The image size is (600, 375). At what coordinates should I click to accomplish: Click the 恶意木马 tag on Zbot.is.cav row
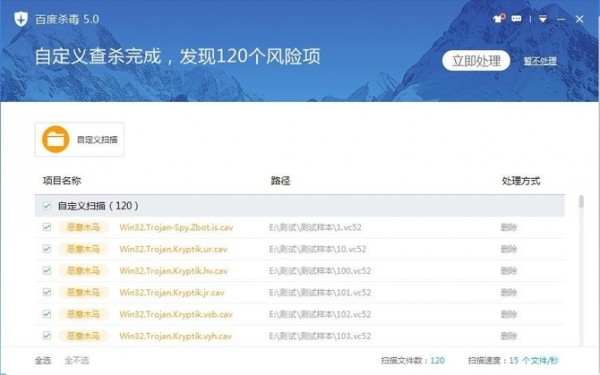pos(83,227)
